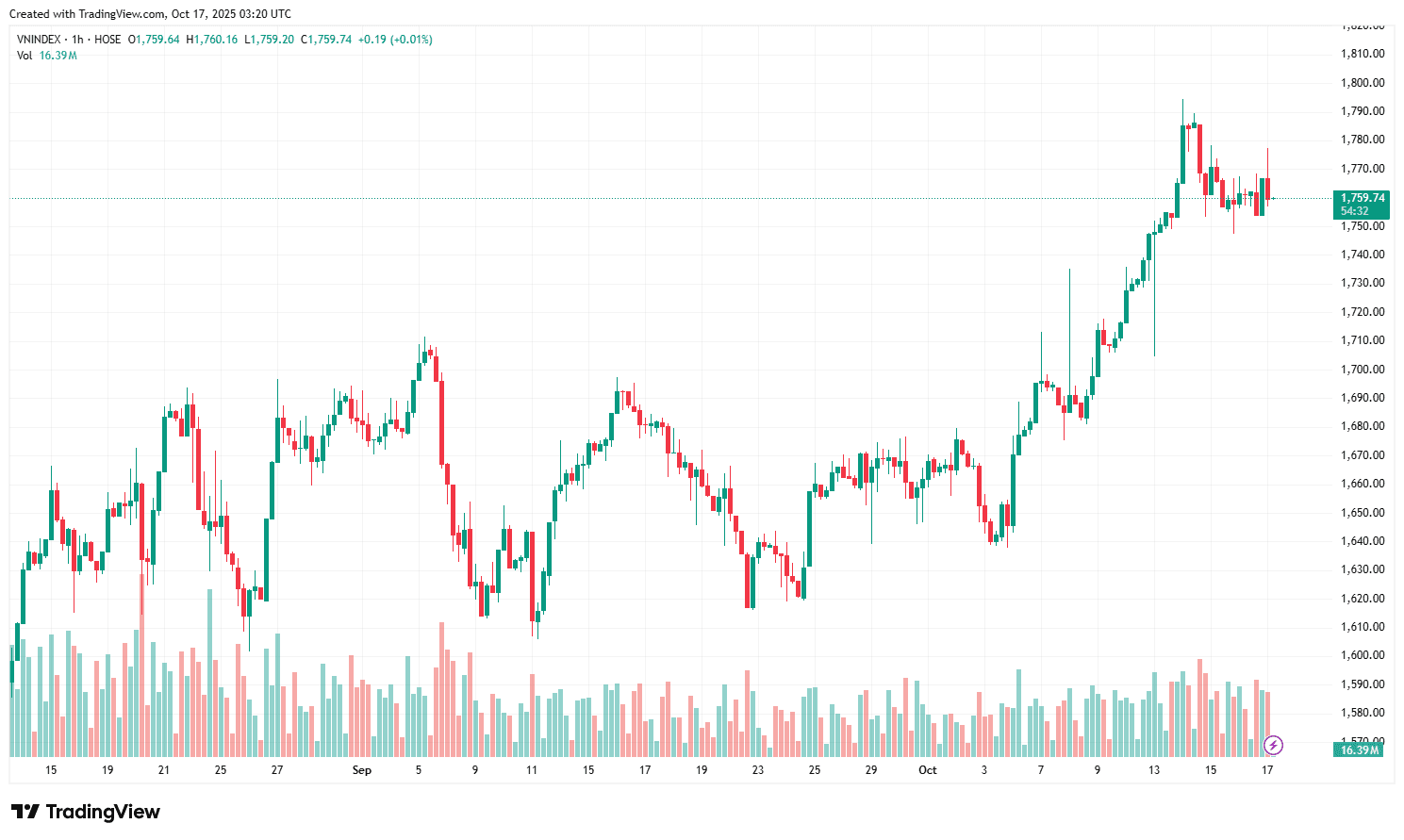1404x840 pixels.
Task: Click the closing value C1,759.74
Action: [x=326, y=40]
